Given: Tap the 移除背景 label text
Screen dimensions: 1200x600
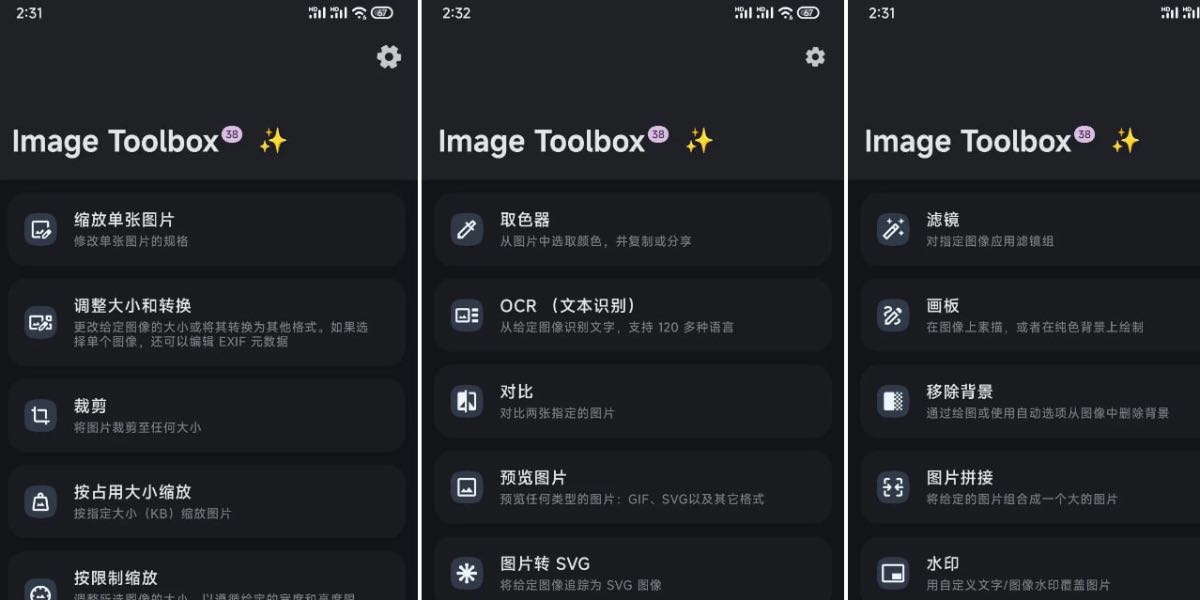Looking at the screenshot, I should (x=960, y=392).
